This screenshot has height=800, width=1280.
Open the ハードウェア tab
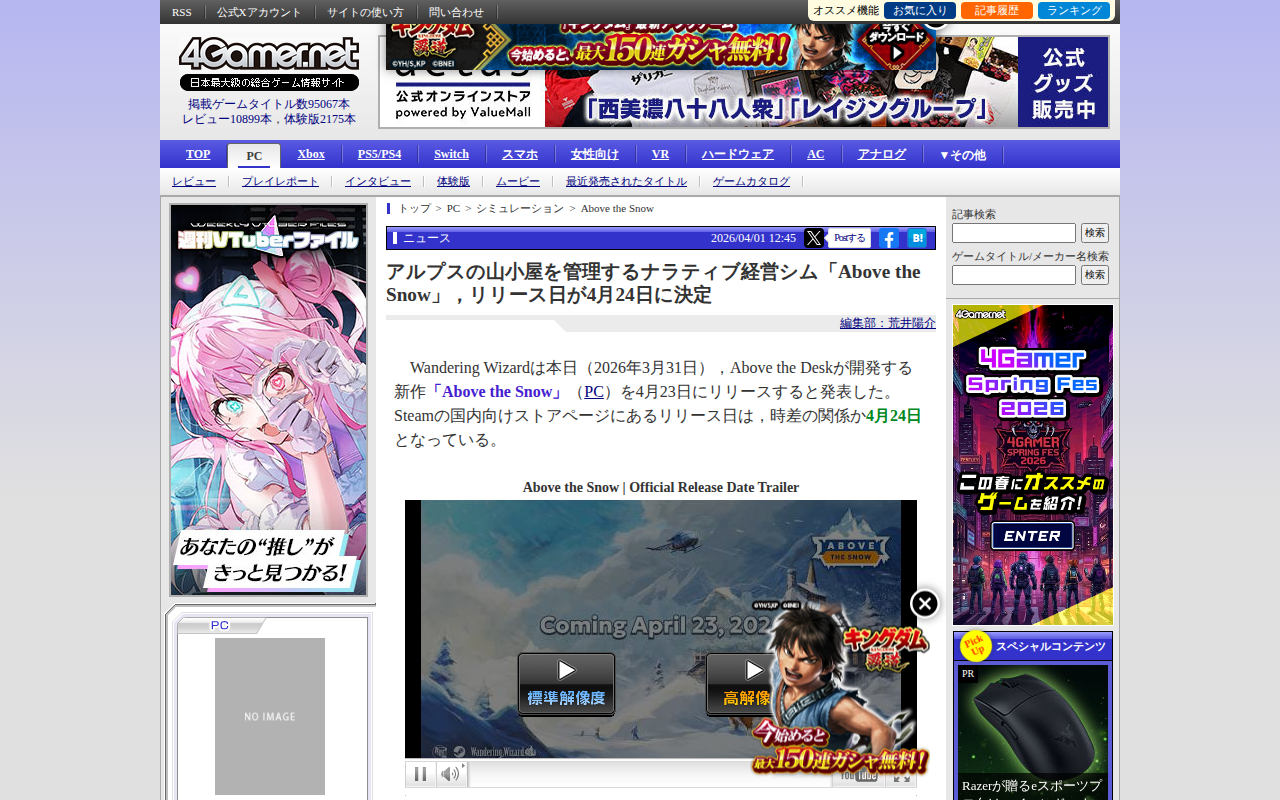tap(738, 154)
